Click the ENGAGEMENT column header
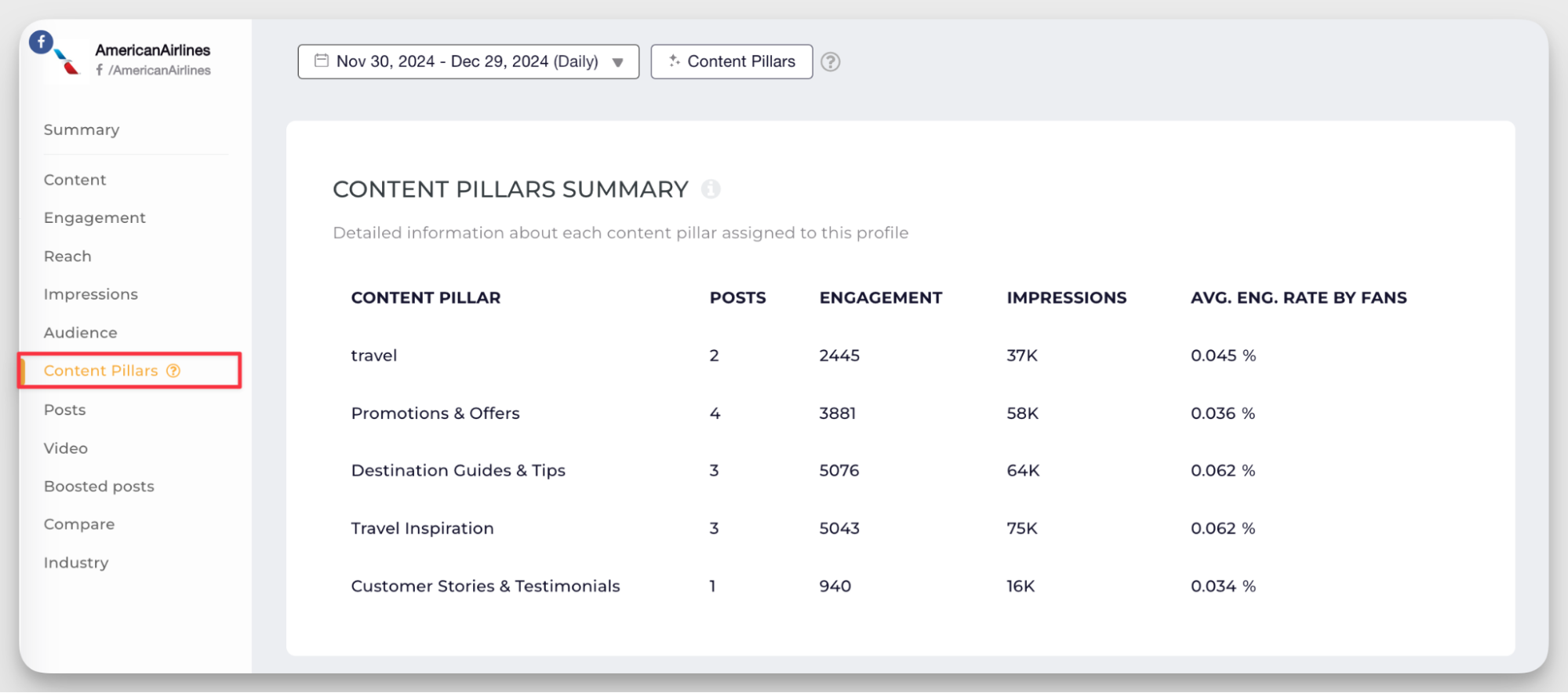Image resolution: width=1568 pixels, height=693 pixels. point(881,297)
